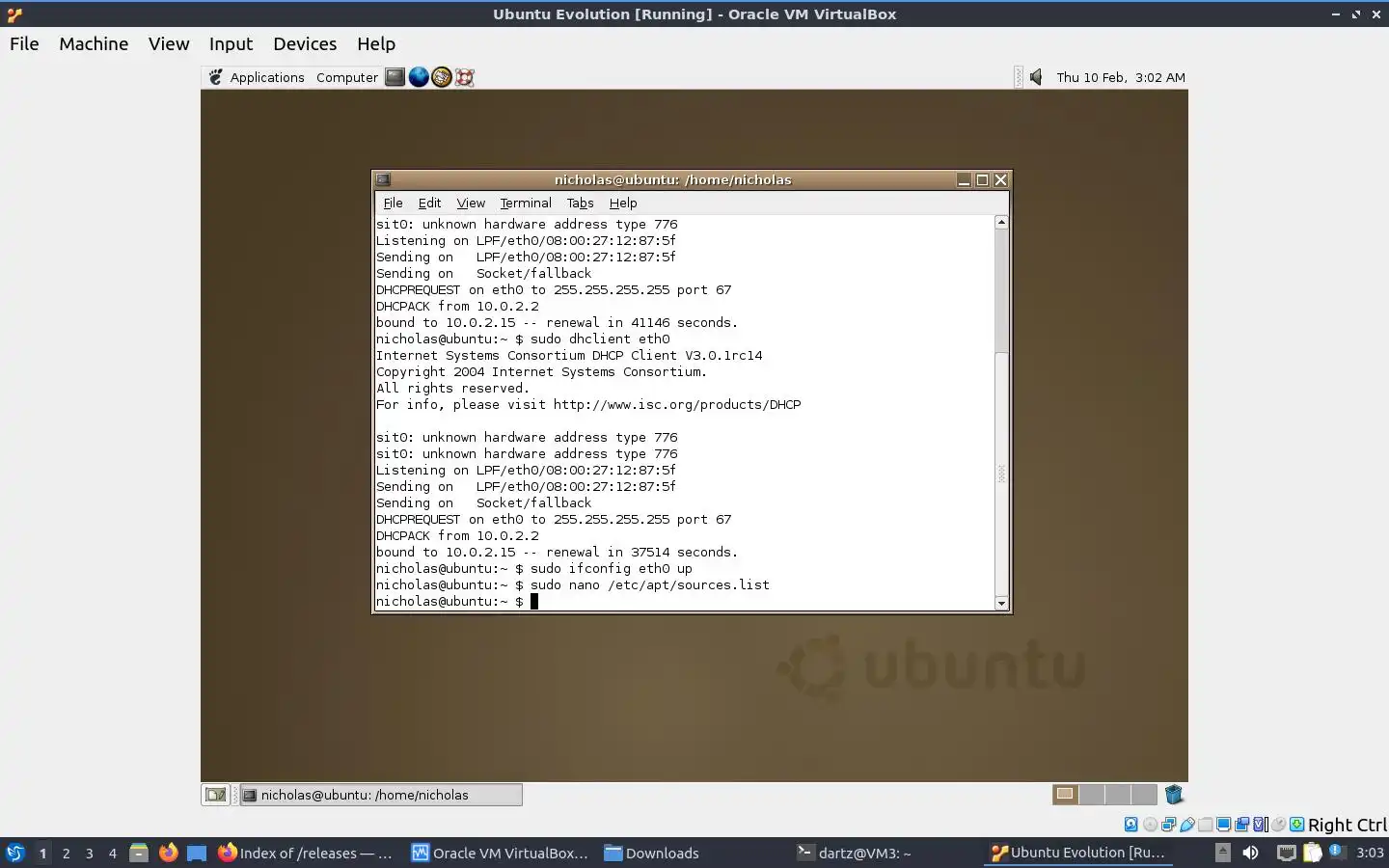This screenshot has height=868, width=1389.
Task: Open host notifications tray icon
Action: click(x=1336, y=852)
